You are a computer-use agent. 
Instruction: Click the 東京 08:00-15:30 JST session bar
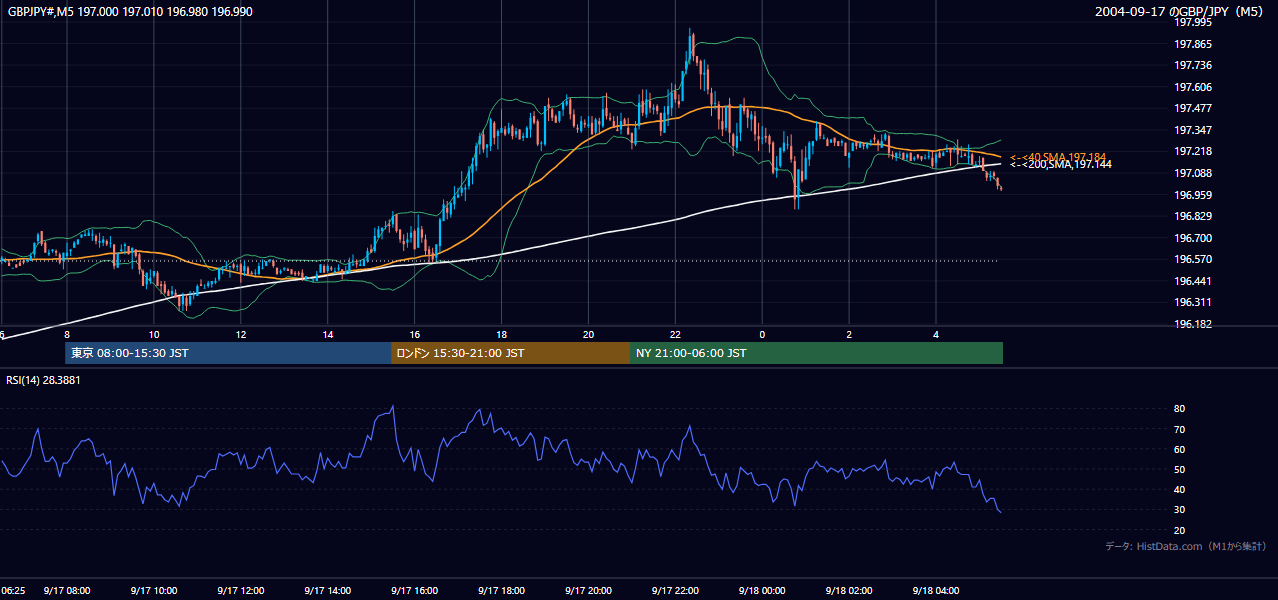(228, 353)
